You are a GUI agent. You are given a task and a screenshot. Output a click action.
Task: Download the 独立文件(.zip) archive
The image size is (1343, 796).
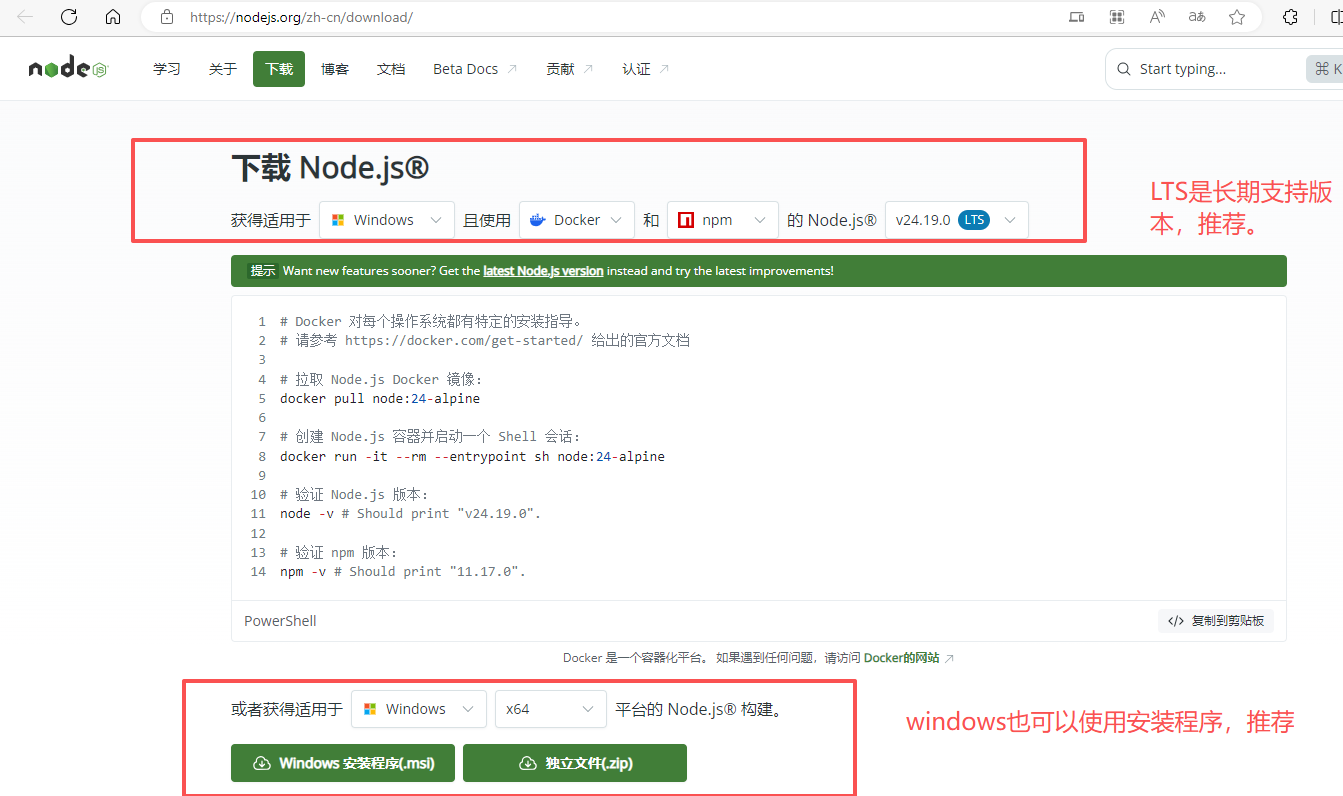(575, 763)
